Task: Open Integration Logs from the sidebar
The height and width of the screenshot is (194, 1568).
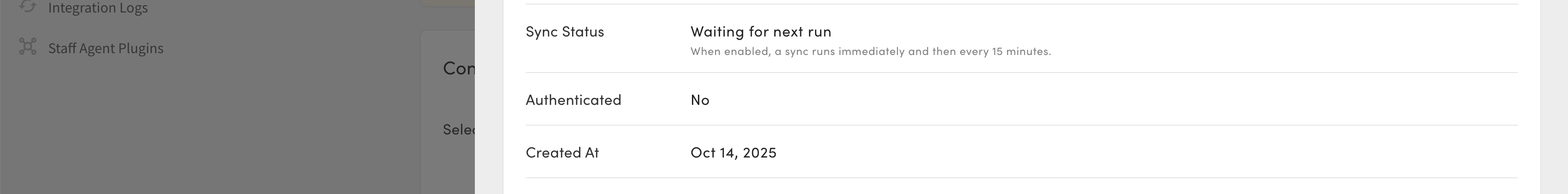Action: tap(97, 8)
